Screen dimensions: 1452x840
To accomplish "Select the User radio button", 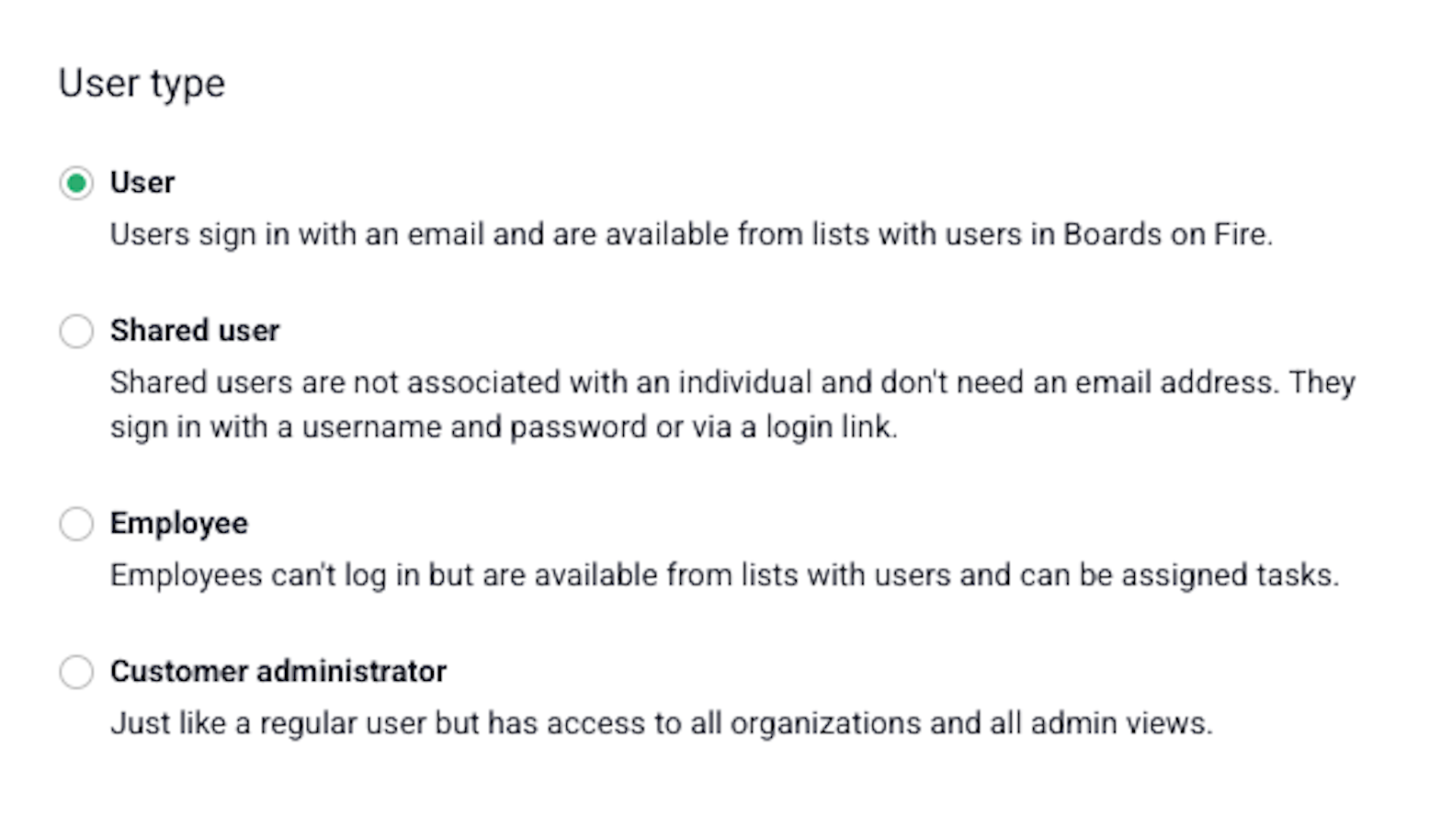I will (76, 183).
